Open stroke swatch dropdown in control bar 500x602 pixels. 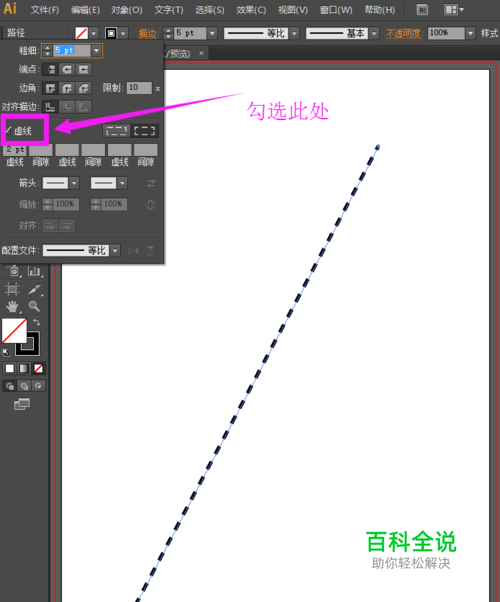pyautogui.click(x=123, y=33)
